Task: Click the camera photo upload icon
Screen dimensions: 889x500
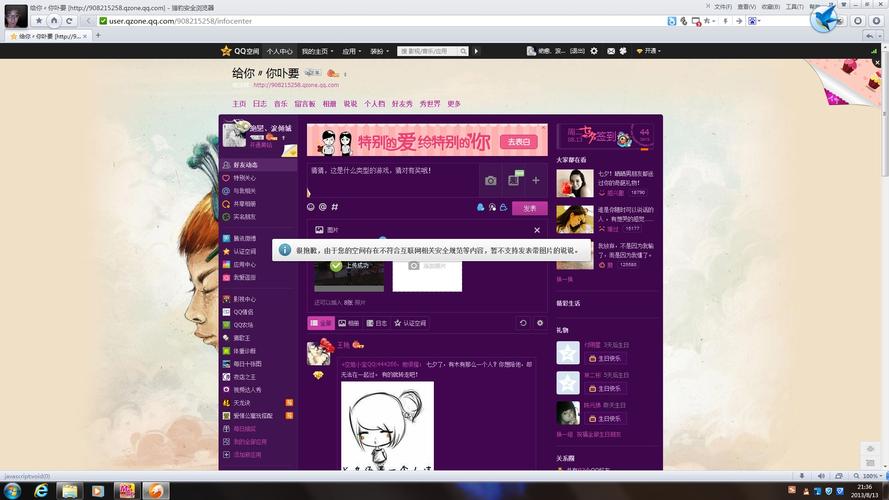Action: [x=490, y=180]
